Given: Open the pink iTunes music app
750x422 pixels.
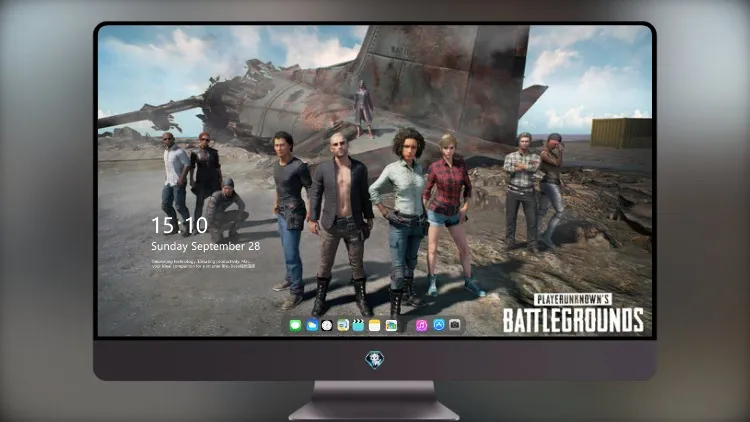Looking at the screenshot, I should 421,325.
